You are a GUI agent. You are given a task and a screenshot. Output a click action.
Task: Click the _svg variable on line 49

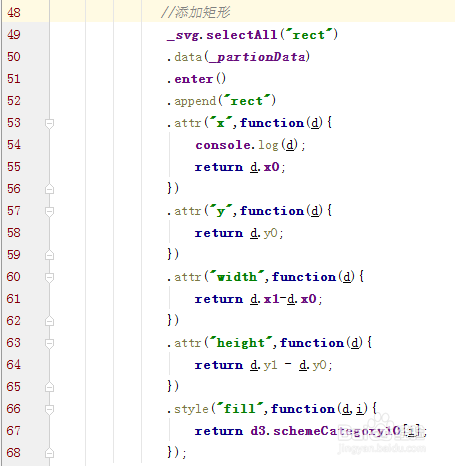(x=183, y=35)
